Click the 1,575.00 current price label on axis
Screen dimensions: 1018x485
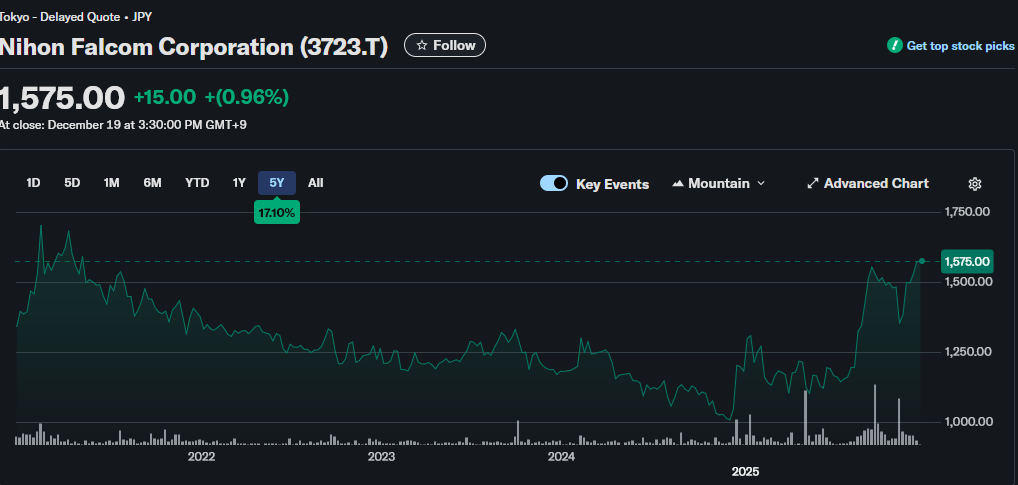[x=967, y=262]
